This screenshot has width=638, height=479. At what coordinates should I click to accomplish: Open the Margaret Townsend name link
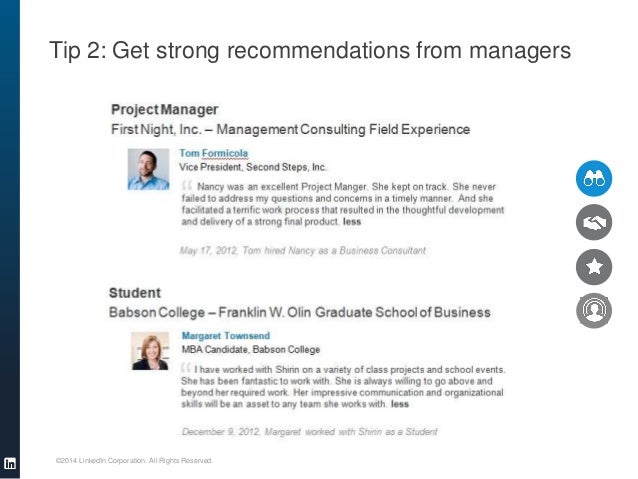click(226, 336)
